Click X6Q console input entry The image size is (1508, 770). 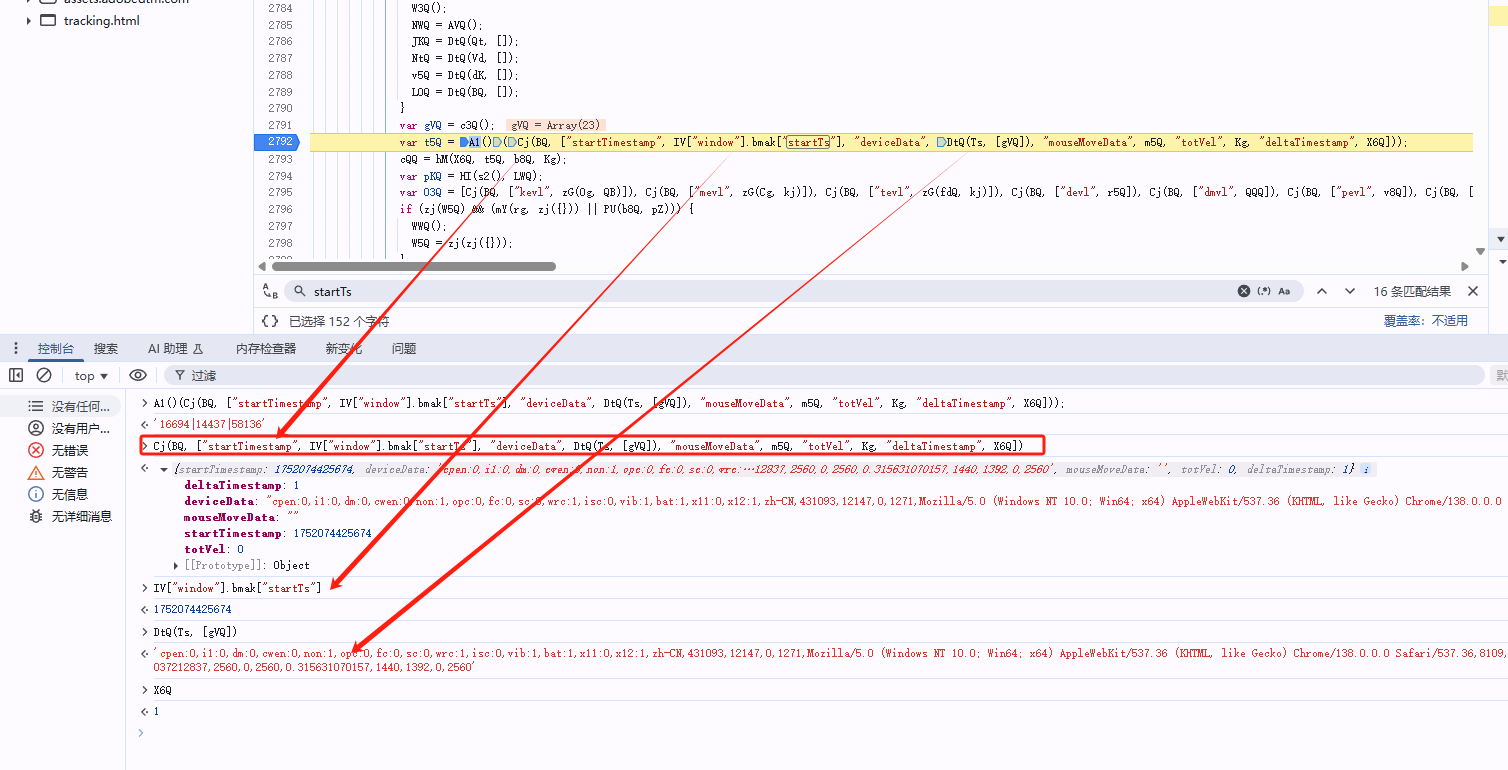pos(162,690)
